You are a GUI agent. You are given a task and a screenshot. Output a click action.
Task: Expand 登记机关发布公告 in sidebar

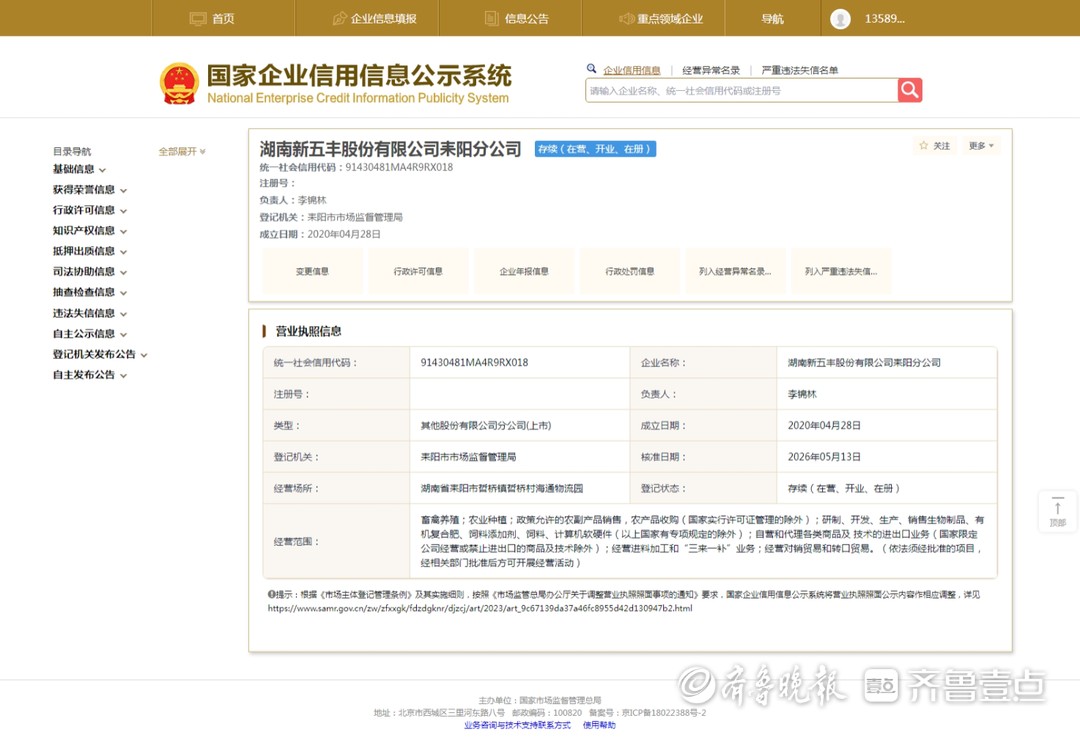tap(100, 355)
